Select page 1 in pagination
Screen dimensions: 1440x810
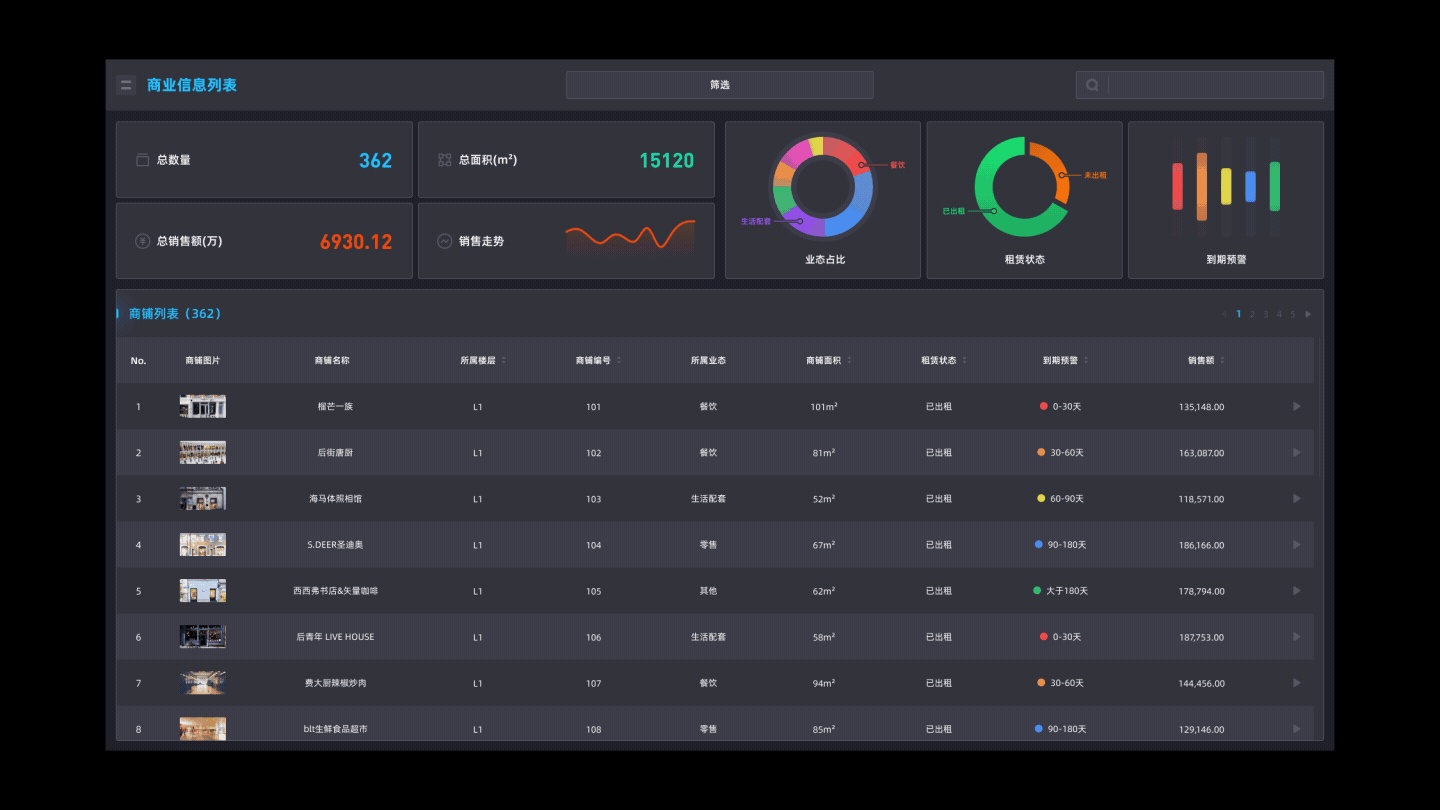(1239, 314)
